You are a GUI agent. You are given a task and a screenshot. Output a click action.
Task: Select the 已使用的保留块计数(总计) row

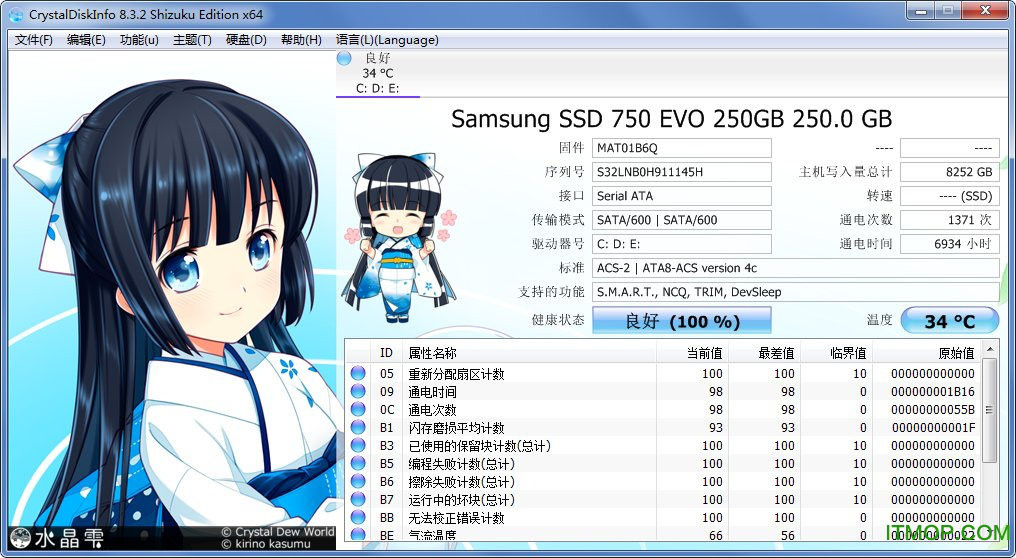[x=663, y=445]
